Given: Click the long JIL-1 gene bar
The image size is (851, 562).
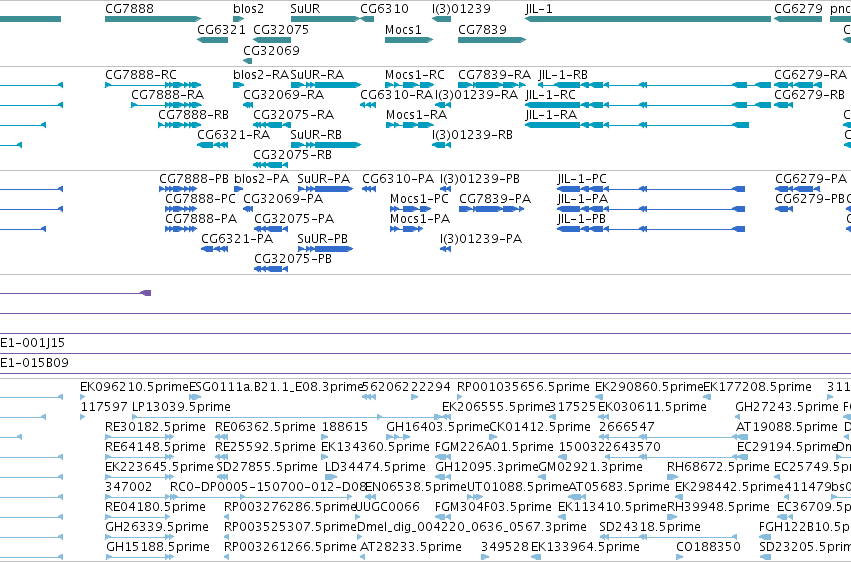Looking at the screenshot, I should click(648, 19).
